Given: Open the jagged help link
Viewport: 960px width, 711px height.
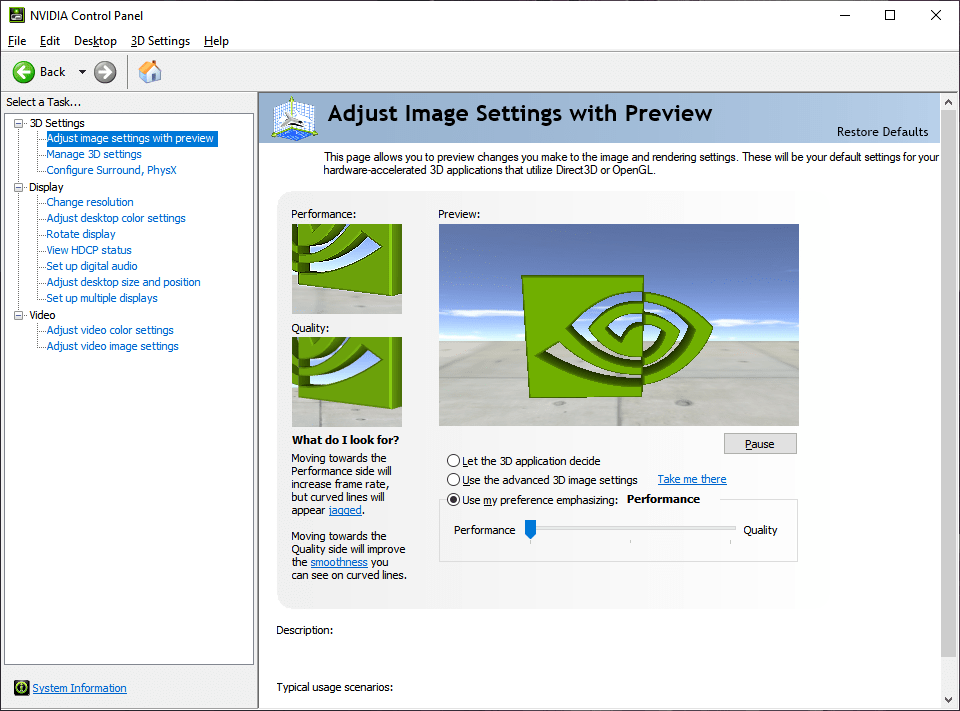Looking at the screenshot, I should (x=345, y=510).
